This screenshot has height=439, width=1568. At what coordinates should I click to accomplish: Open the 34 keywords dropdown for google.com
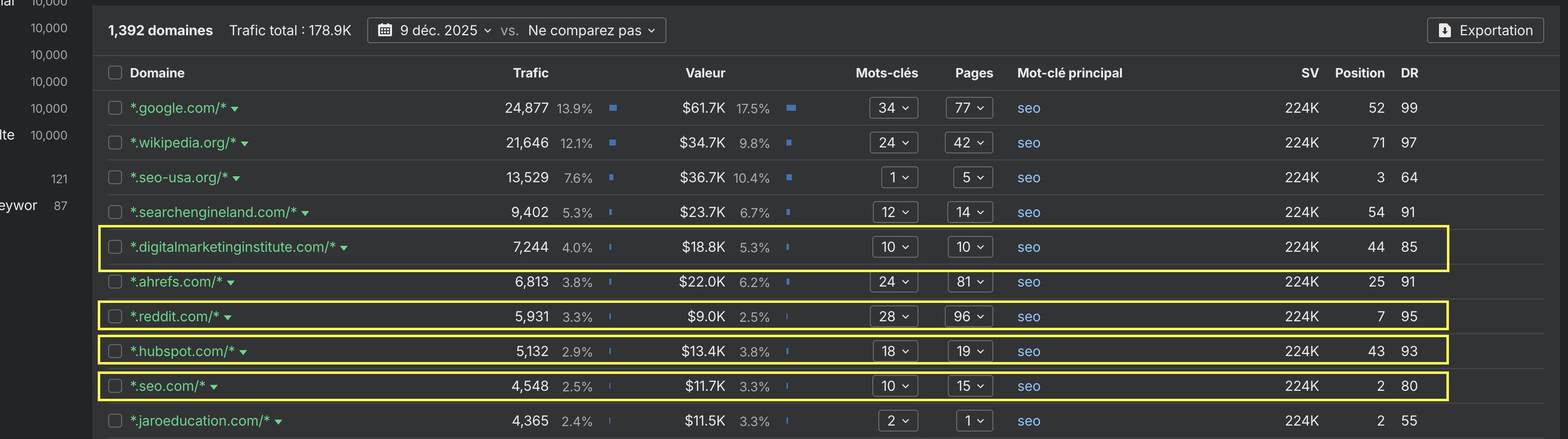click(x=894, y=108)
